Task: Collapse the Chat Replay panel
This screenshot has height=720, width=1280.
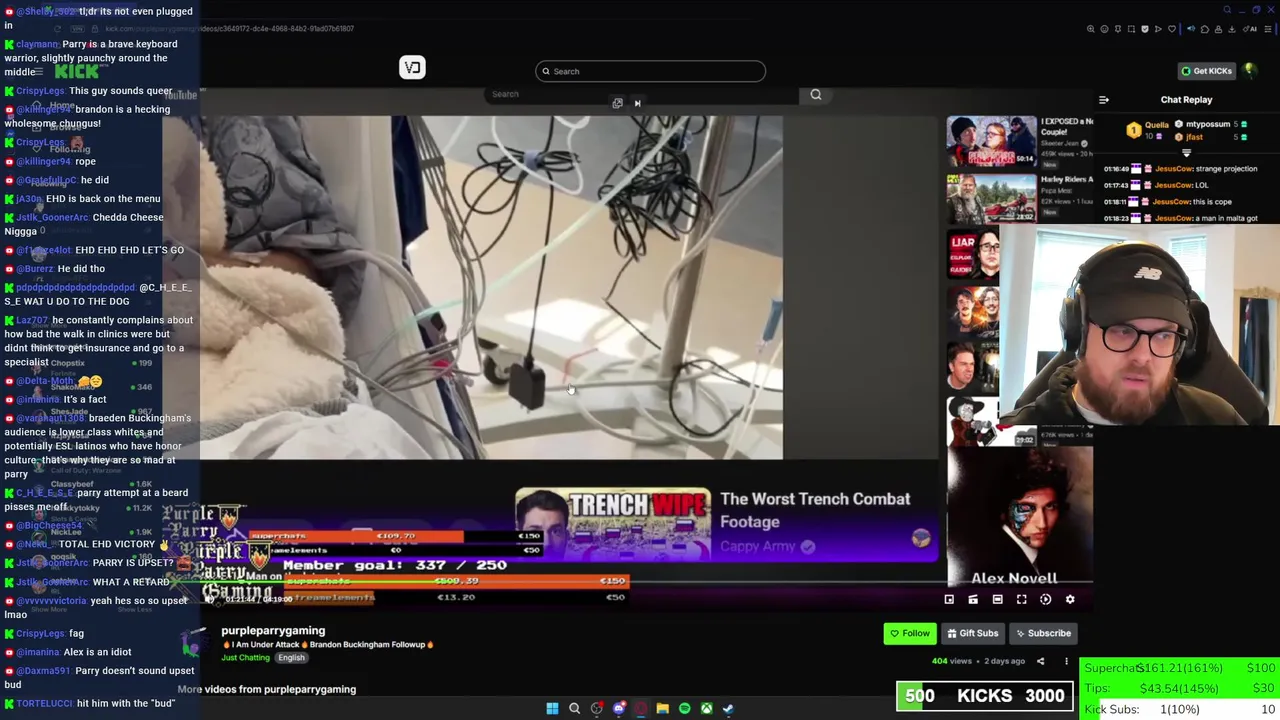Action: pos(1104,100)
